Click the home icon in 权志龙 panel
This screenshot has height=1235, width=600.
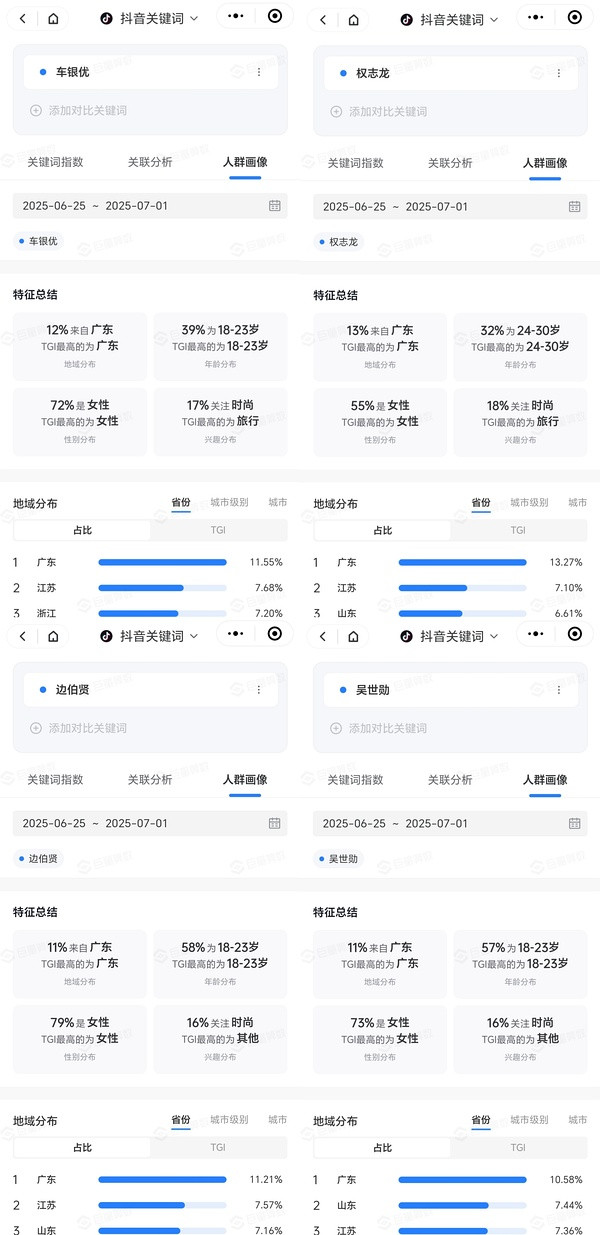[353, 19]
